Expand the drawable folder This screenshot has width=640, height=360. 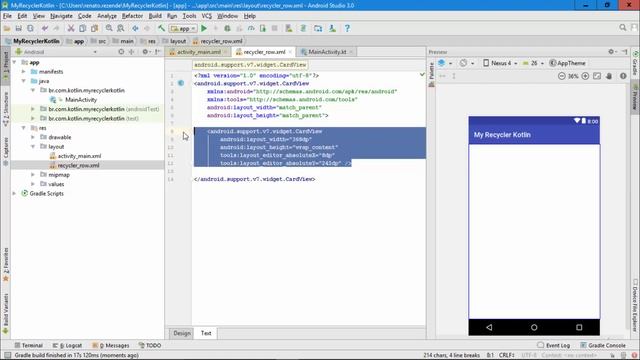(33, 137)
